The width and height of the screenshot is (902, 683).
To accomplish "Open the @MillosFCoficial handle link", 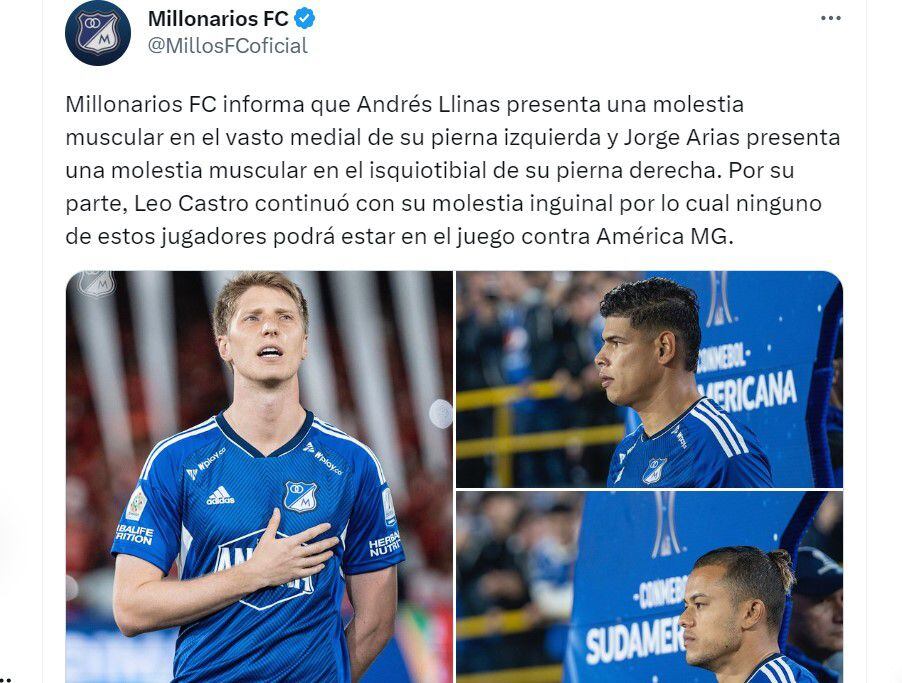I will 228,46.
